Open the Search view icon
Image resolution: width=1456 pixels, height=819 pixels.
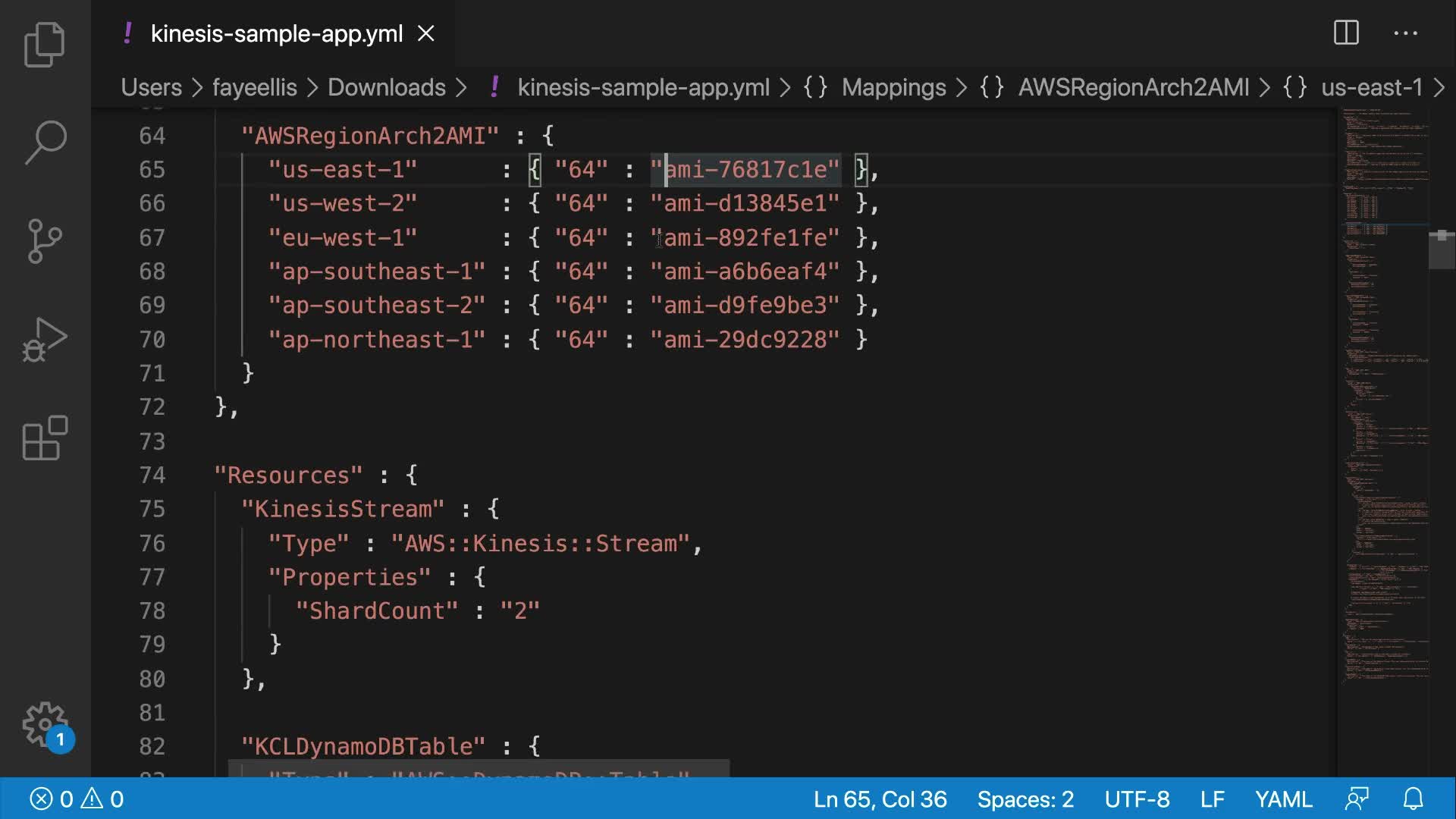pyautogui.click(x=45, y=142)
